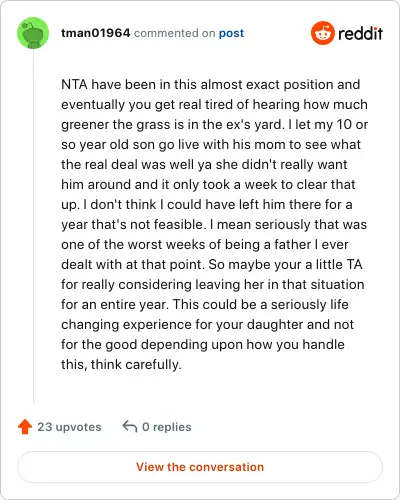Click the "reddit" wordmark text
The width and height of the screenshot is (400, 500).
(x=360, y=33)
